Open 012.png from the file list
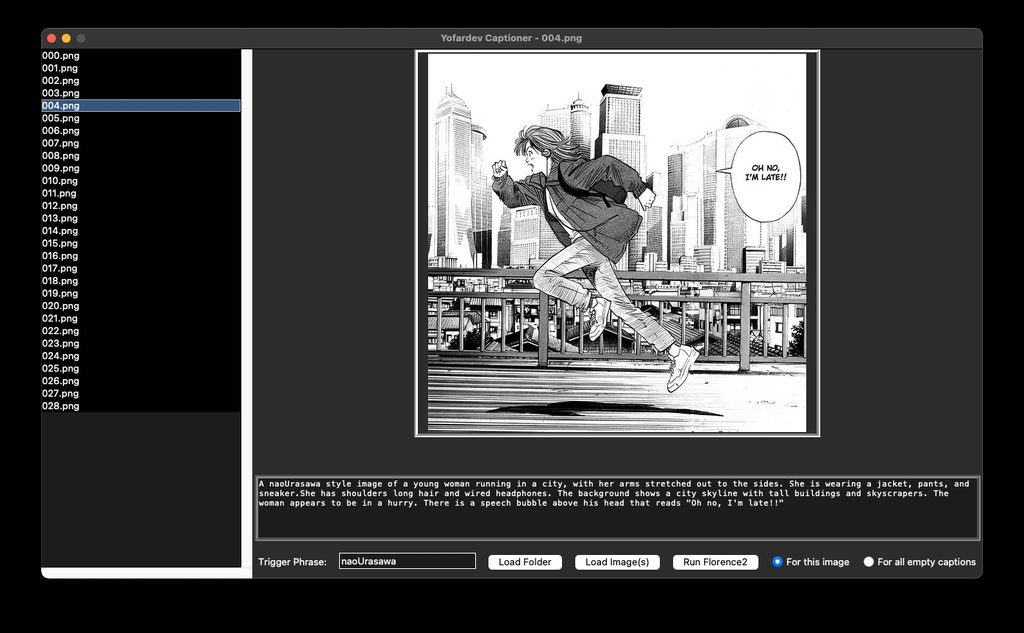 pos(61,206)
